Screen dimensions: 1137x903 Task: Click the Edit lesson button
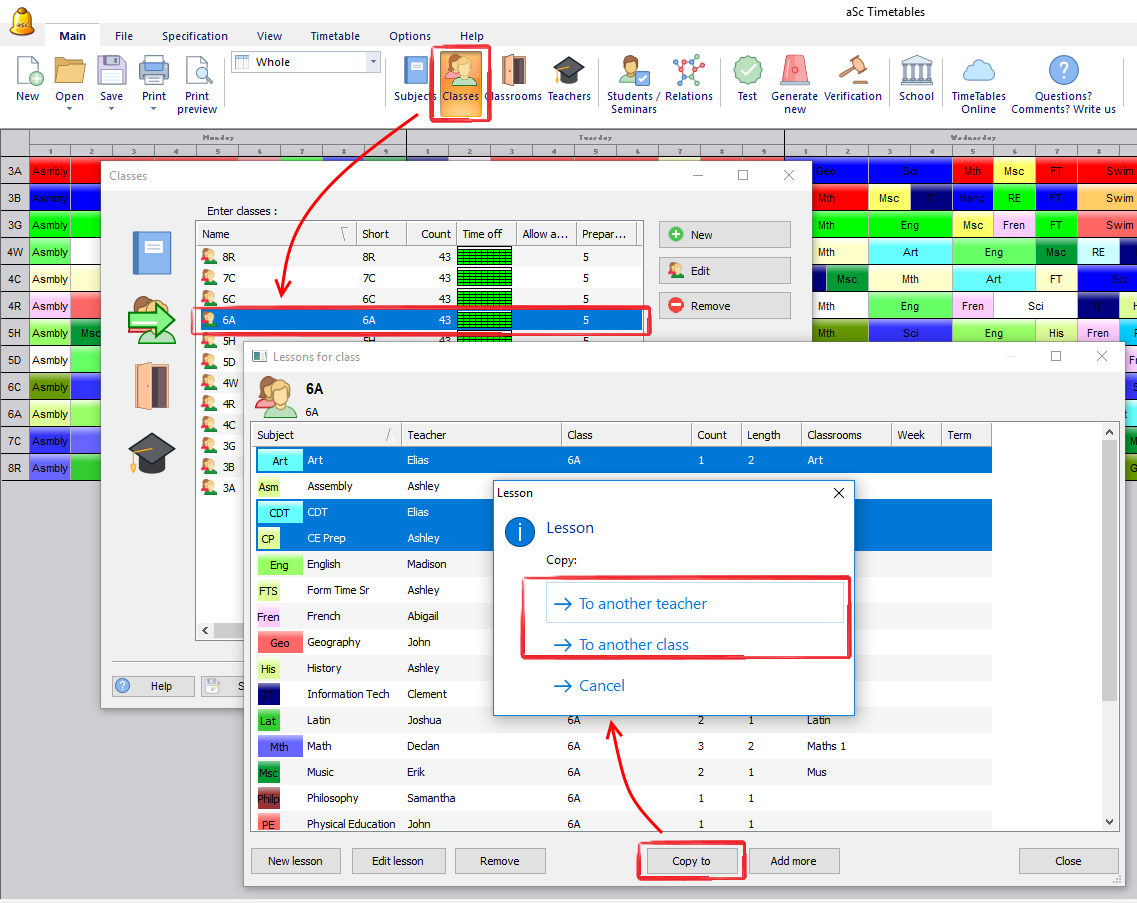[x=397, y=861]
